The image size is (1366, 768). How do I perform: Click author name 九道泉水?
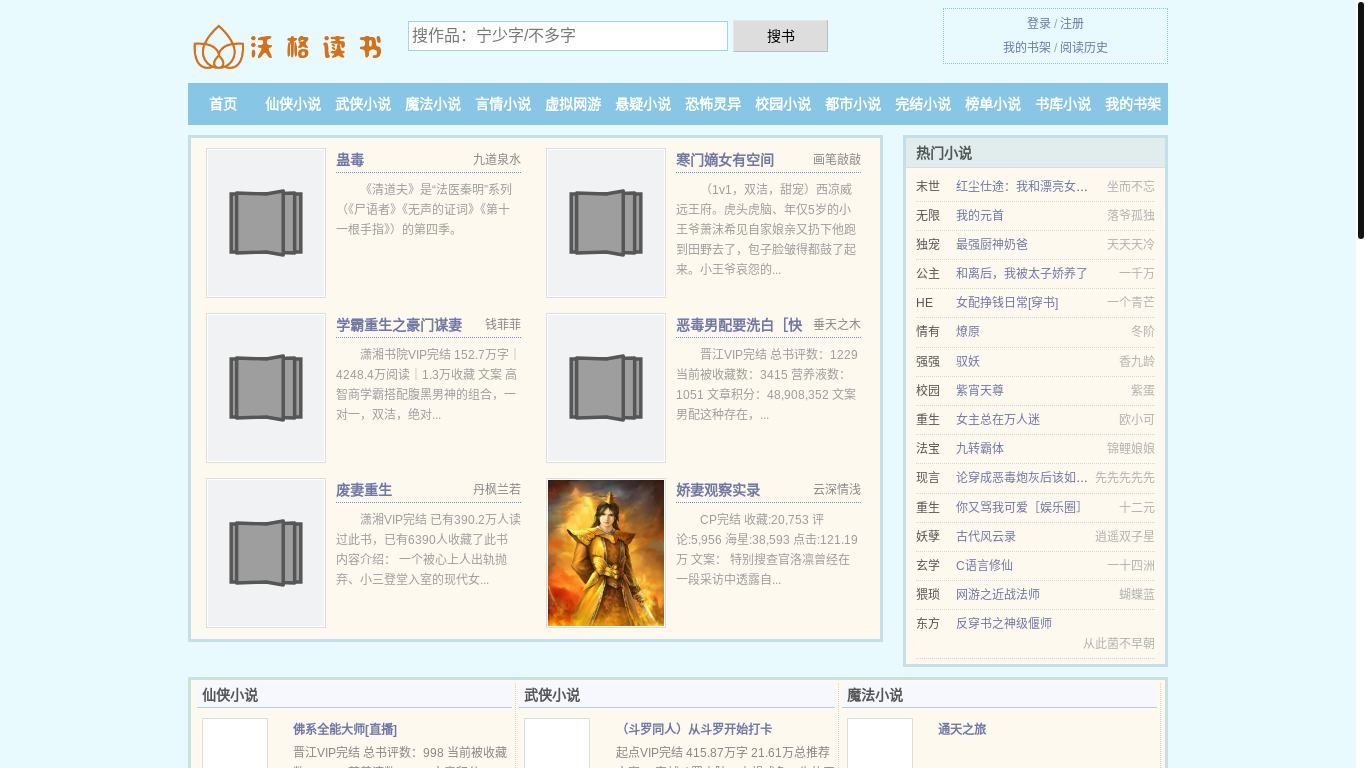click(x=497, y=160)
